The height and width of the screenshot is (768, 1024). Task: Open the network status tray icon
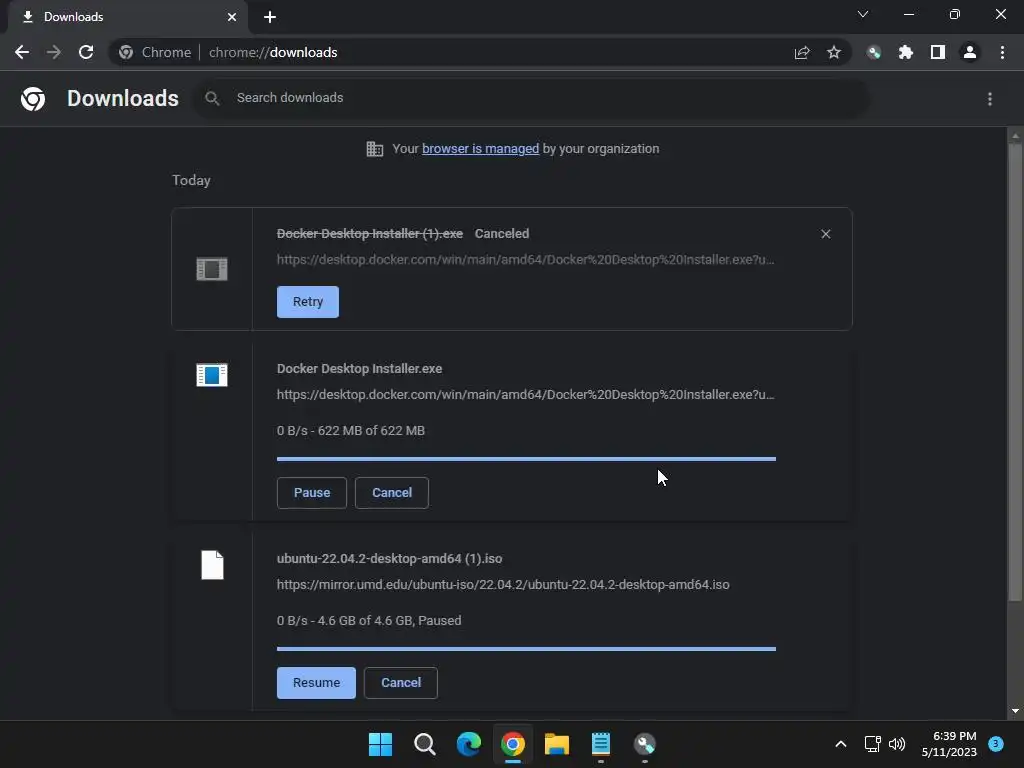[x=872, y=744]
